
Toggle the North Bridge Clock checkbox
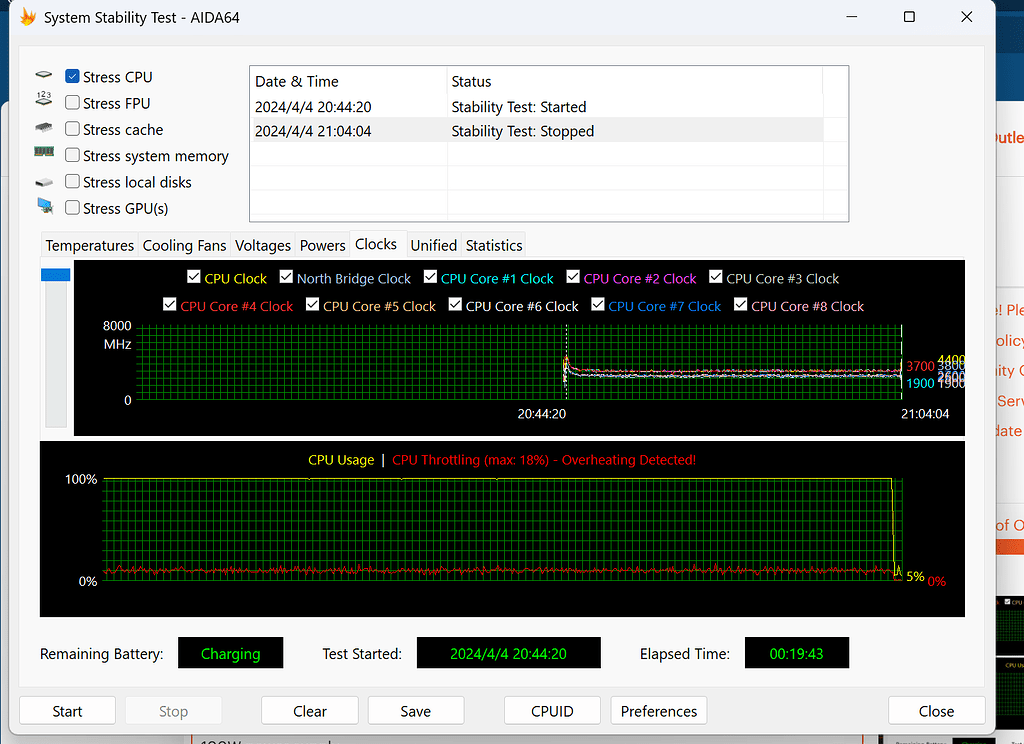point(286,278)
